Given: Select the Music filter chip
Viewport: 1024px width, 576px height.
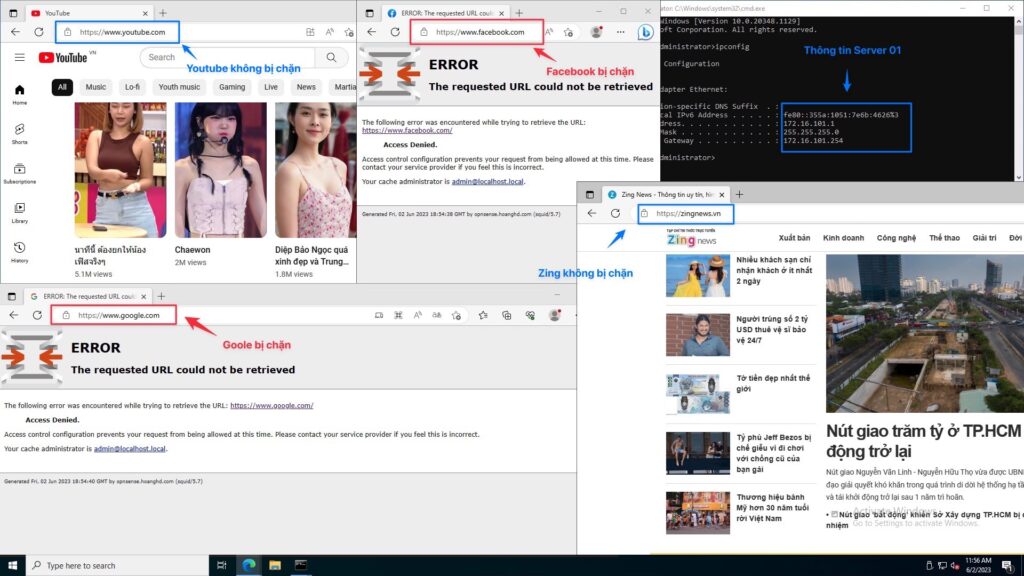Looking at the screenshot, I should click(95, 87).
